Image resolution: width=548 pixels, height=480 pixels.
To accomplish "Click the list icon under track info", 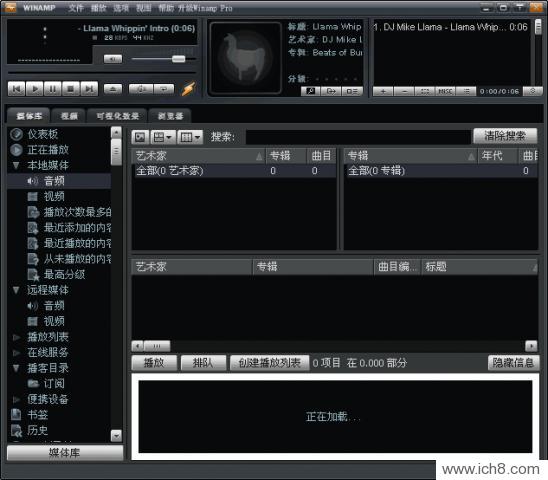I will coord(352,91).
